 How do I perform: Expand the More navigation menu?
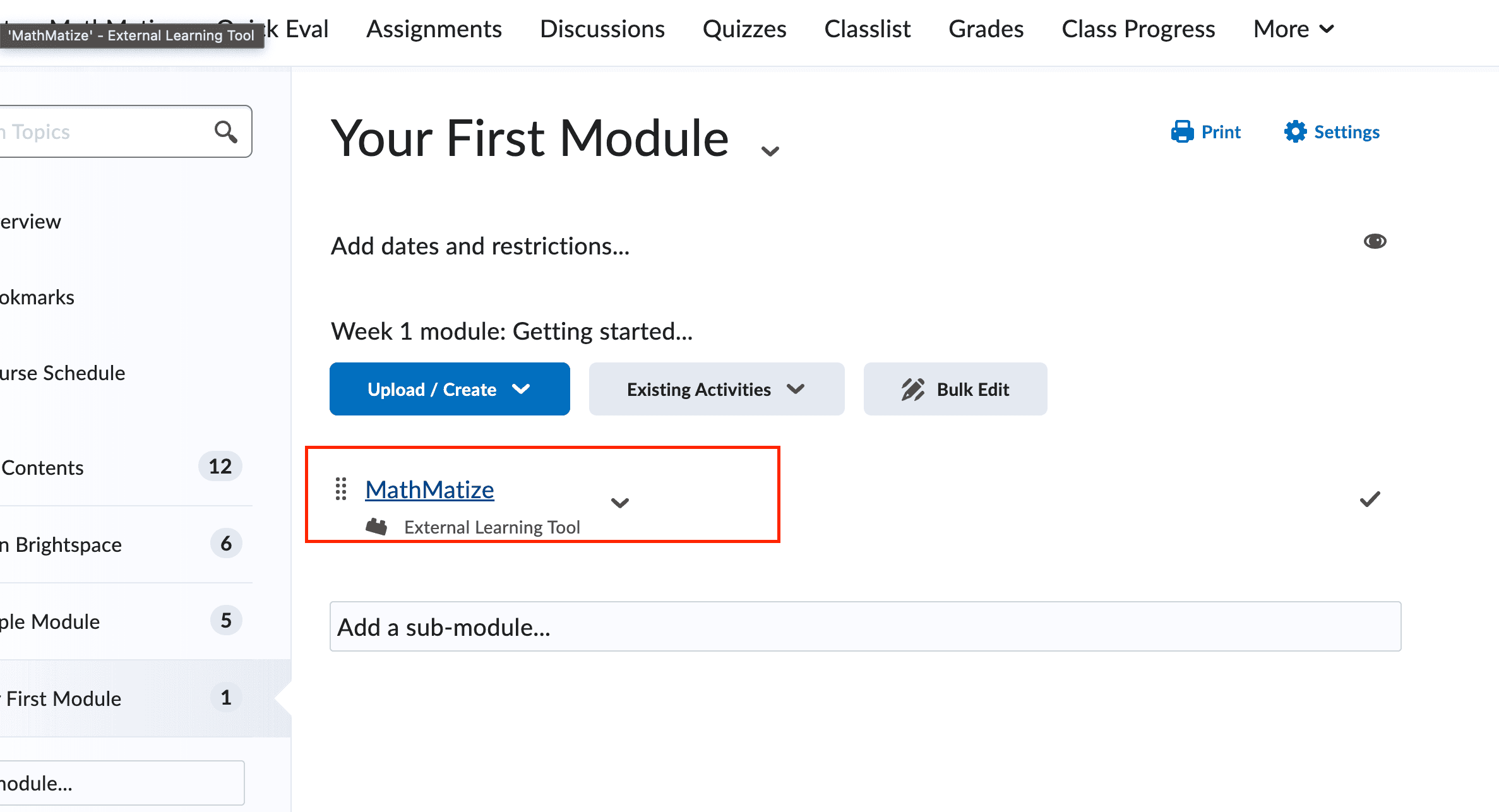(1294, 29)
